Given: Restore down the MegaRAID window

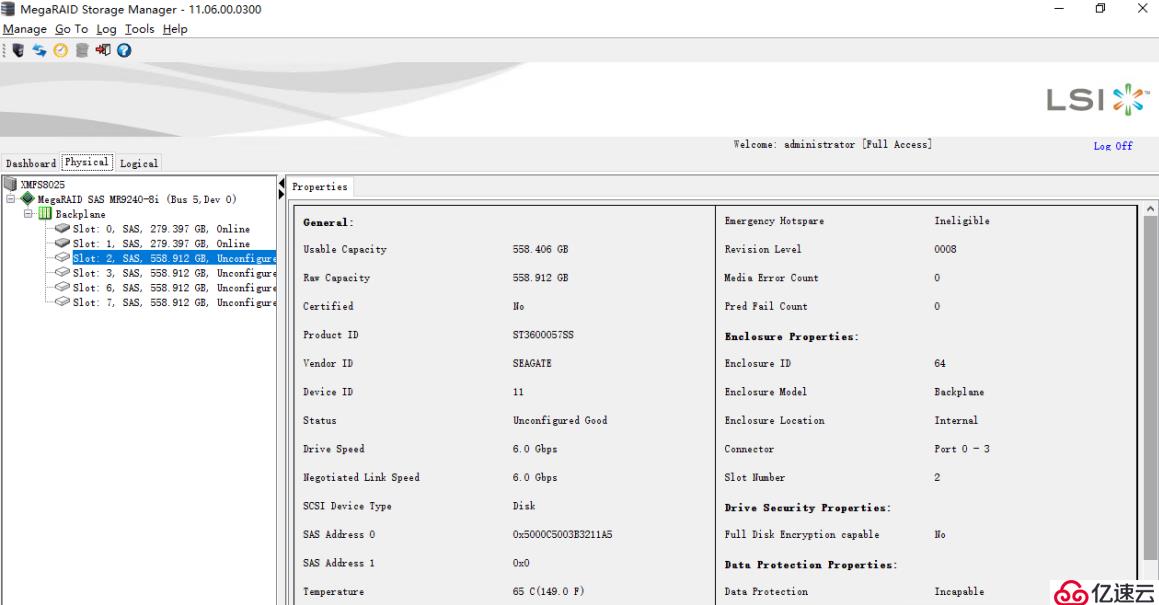Looking at the screenshot, I should point(1100,9).
